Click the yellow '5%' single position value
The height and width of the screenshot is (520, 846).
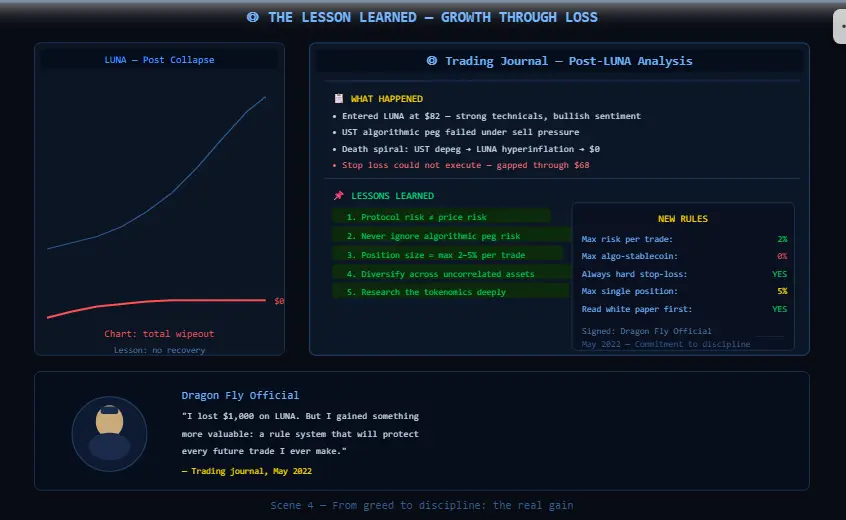click(x=782, y=291)
